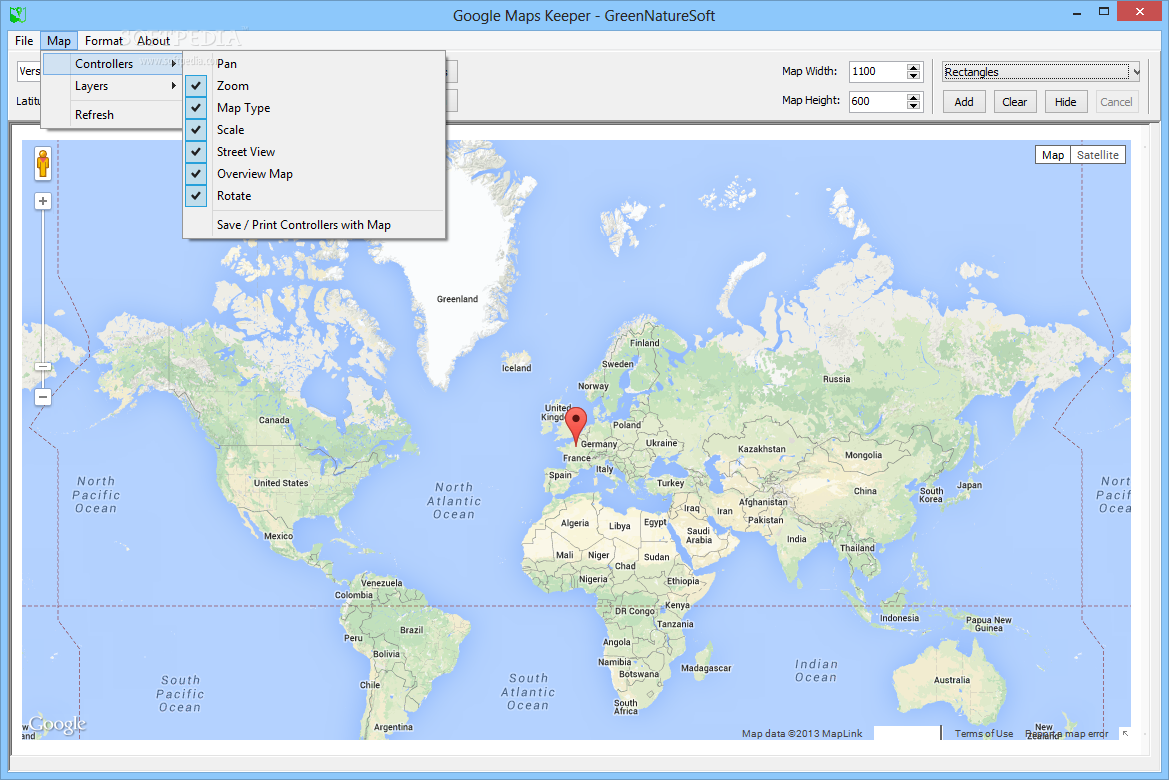Screen dimensions: 1169x780
Task: Click the Street View pegman icon
Action: coord(43,163)
